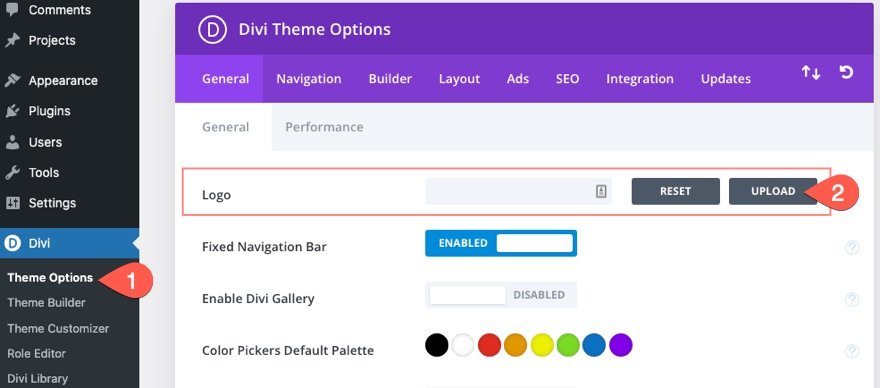The height and width of the screenshot is (388, 880).
Task: Pick the black palette swatch
Action: click(437, 345)
